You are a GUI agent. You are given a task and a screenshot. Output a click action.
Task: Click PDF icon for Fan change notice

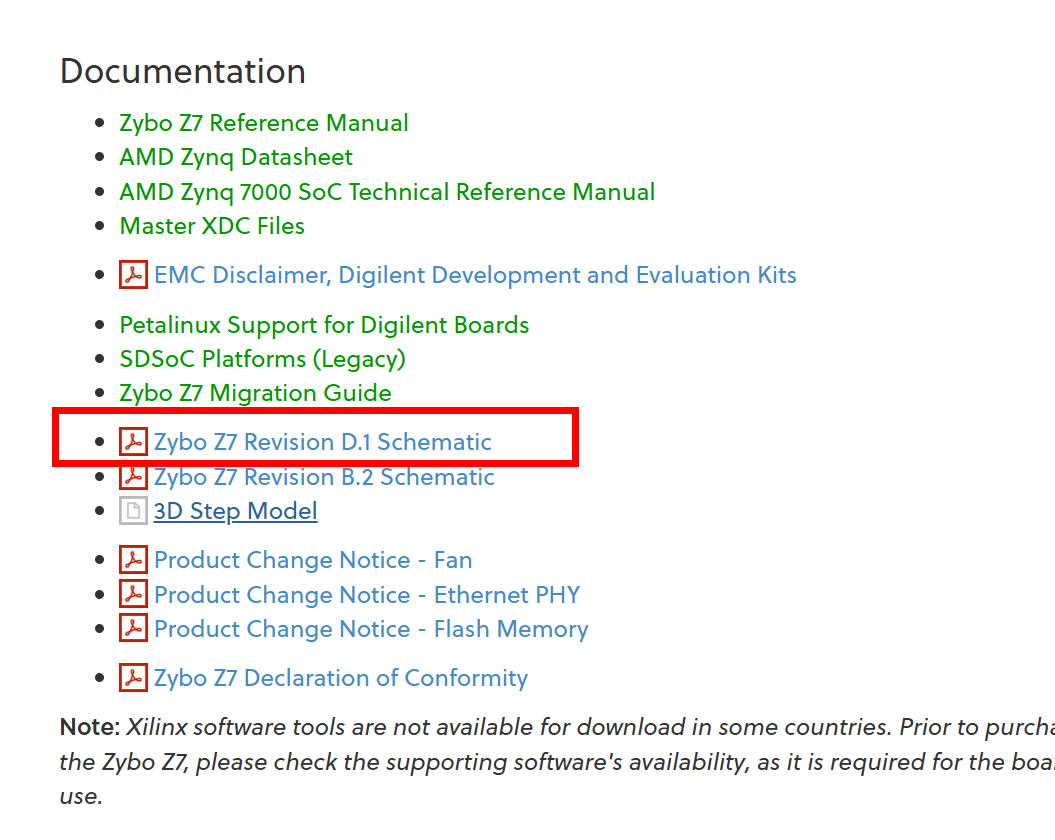[x=133, y=560]
